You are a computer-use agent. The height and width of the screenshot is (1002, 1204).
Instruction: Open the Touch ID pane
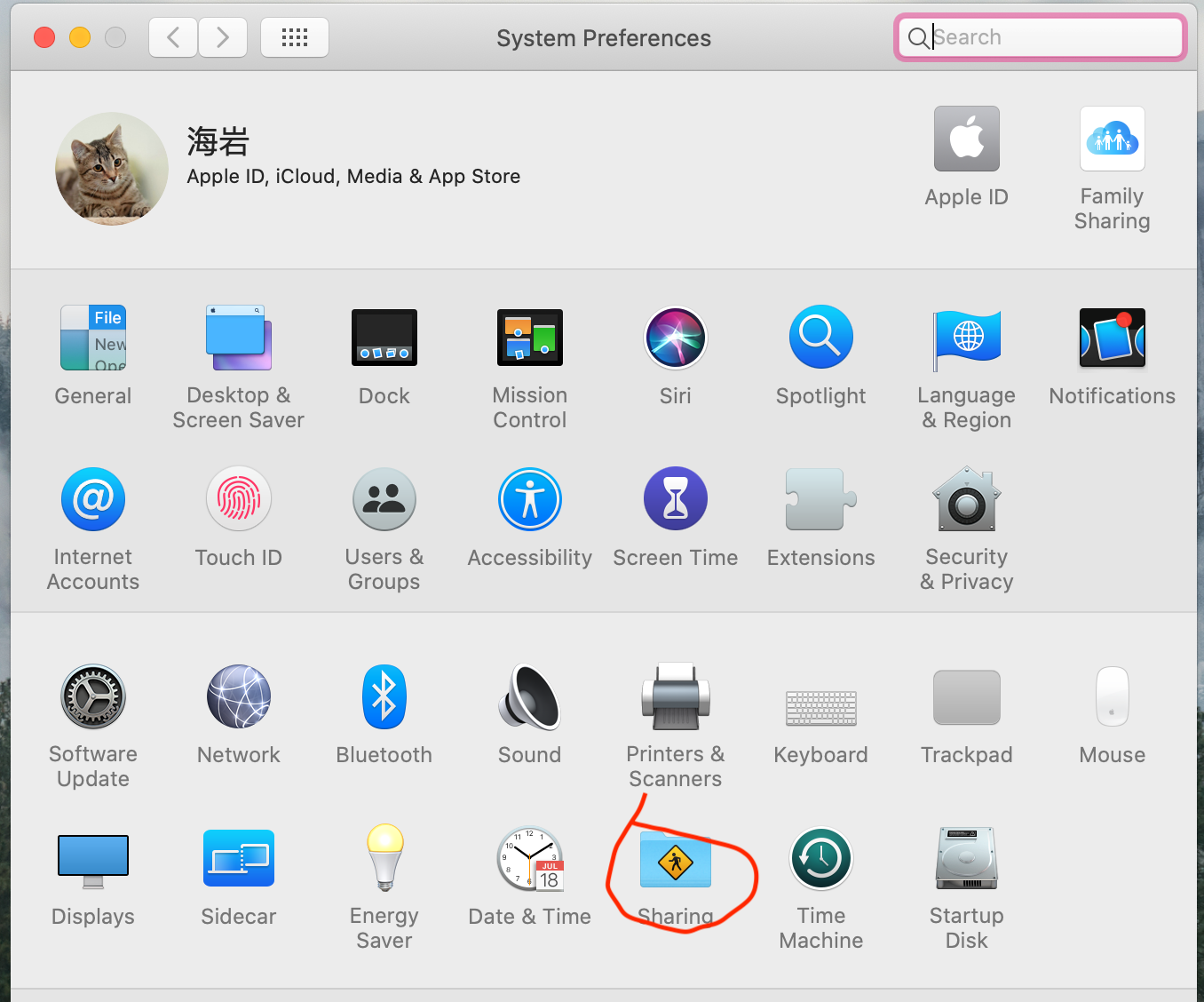point(238,498)
